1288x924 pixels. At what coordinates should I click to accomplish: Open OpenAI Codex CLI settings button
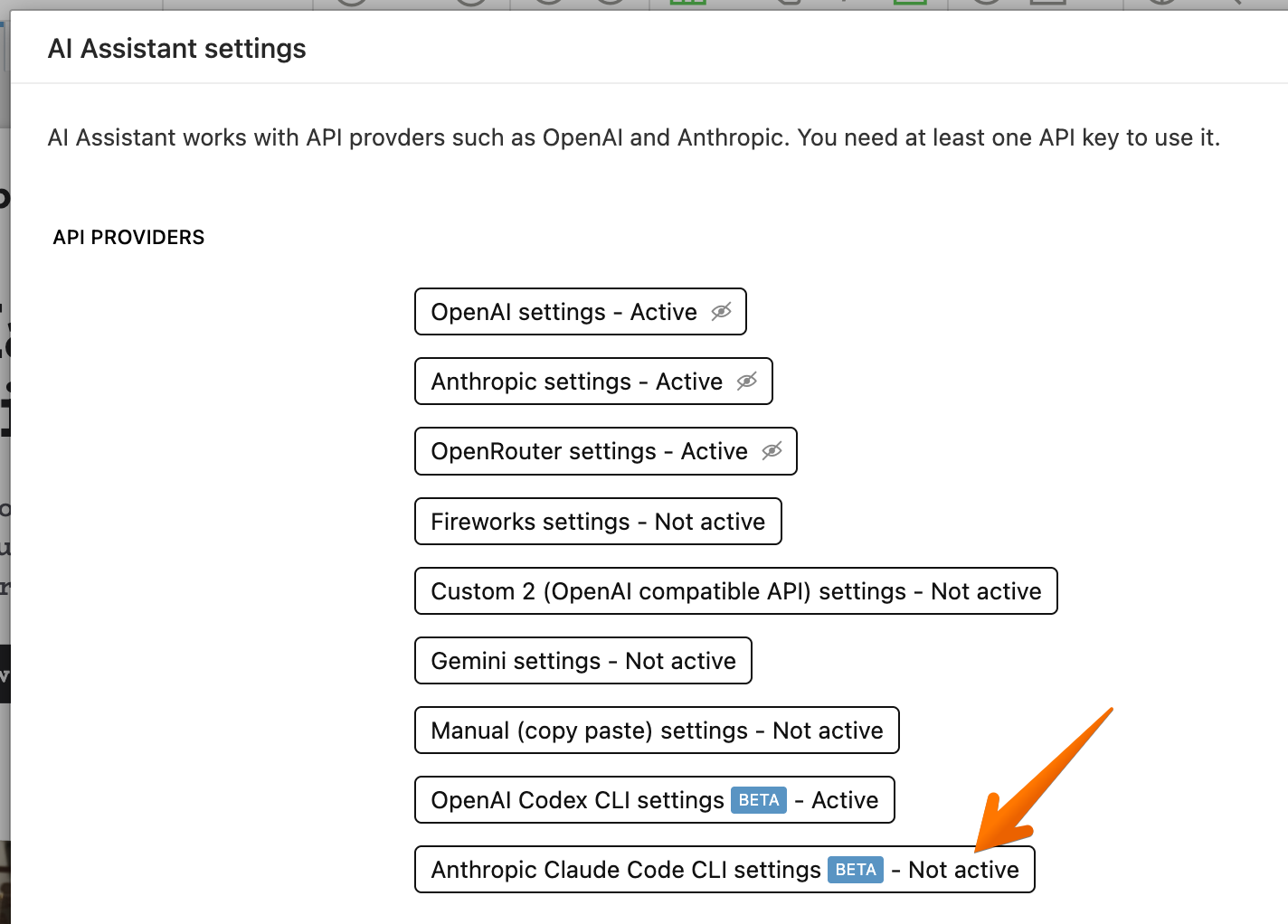577,800
